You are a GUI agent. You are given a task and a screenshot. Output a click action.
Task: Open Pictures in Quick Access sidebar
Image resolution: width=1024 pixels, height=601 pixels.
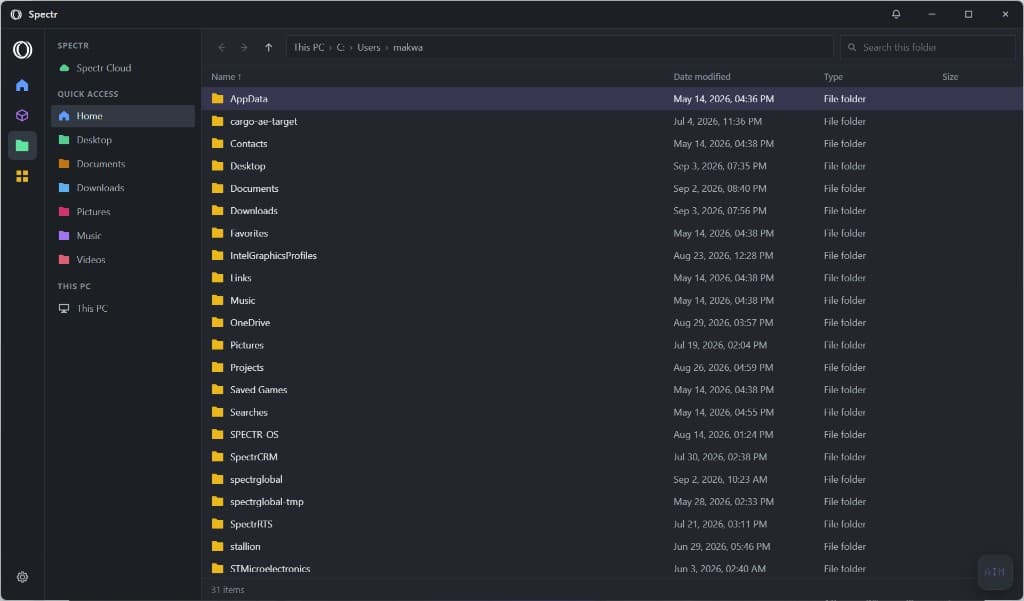point(123,212)
